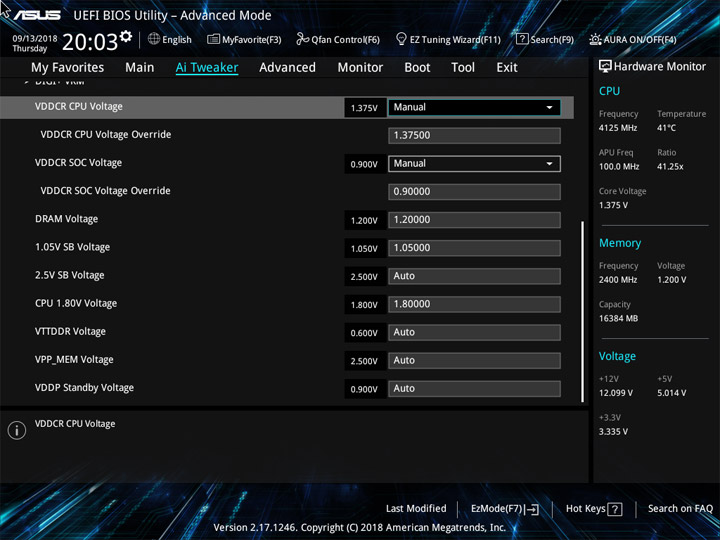Click the VDDP Standby Voltage Auto field
720x540 pixels.
pyautogui.click(x=474, y=388)
